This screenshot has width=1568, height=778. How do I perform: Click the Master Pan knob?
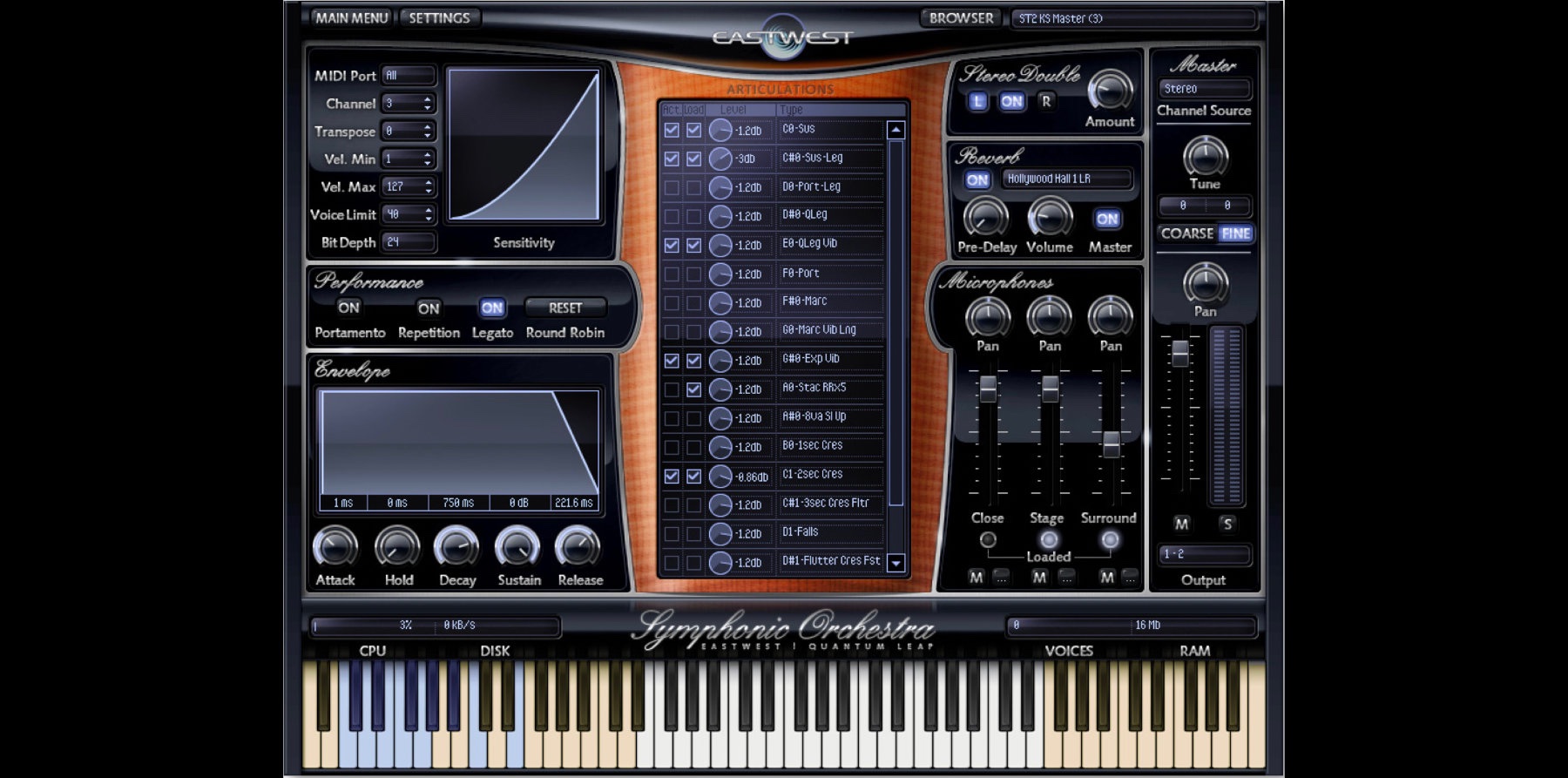(1205, 284)
